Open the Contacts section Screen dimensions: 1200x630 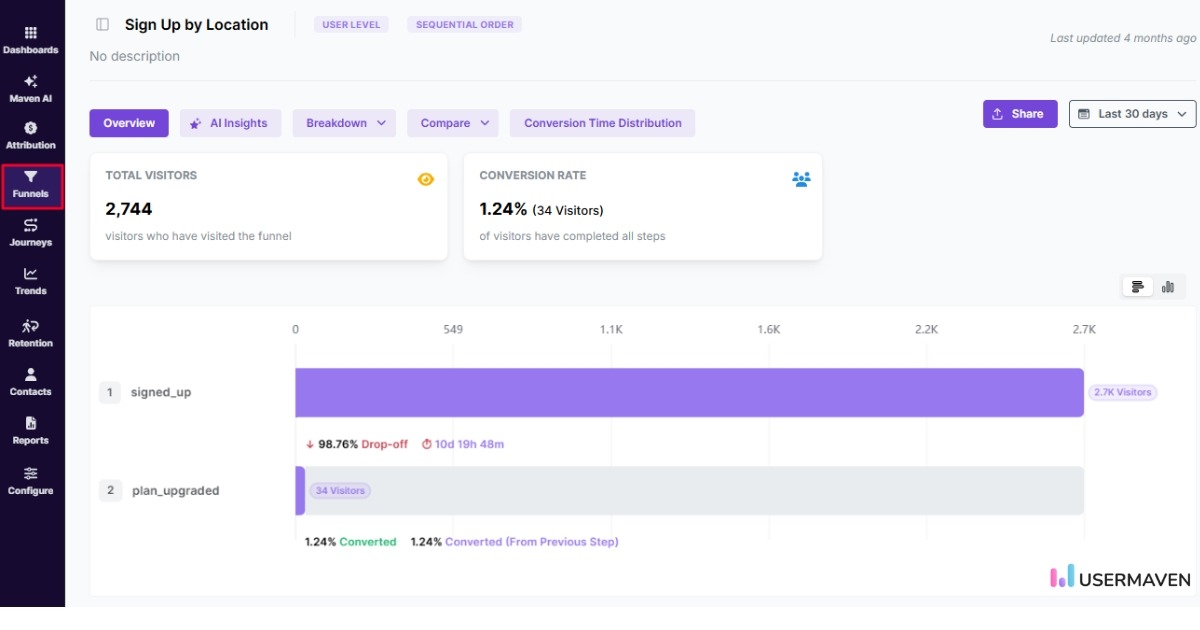click(31, 384)
